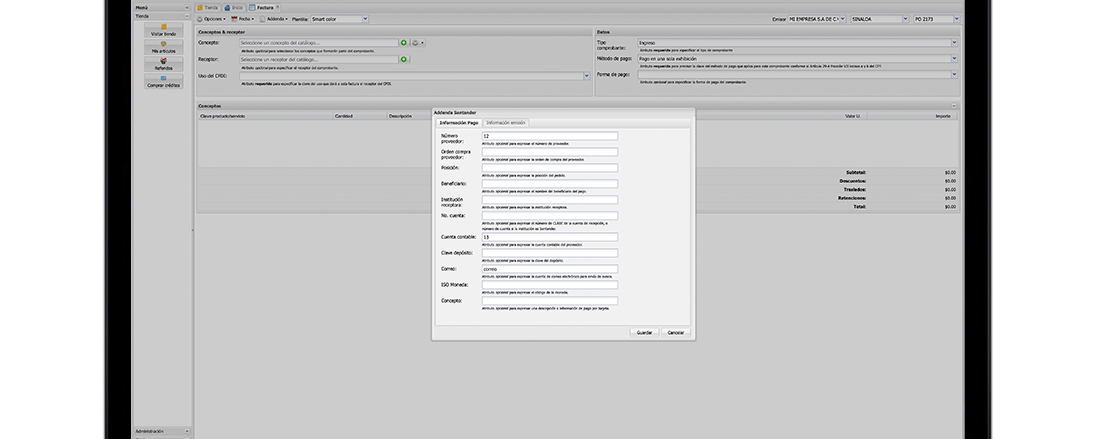
Task: Open the Tipo comprobante dropdown
Action: (x=954, y=43)
